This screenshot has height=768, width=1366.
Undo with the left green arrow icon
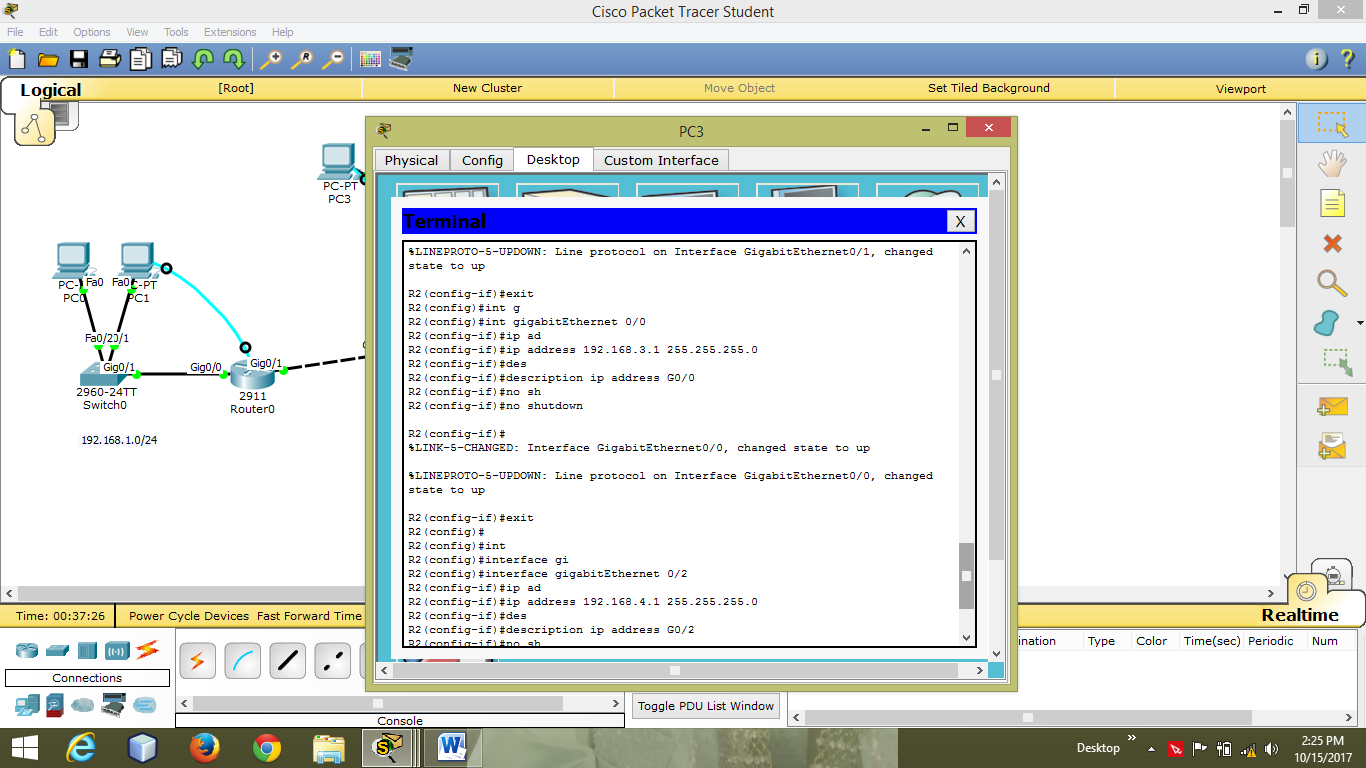click(x=203, y=59)
